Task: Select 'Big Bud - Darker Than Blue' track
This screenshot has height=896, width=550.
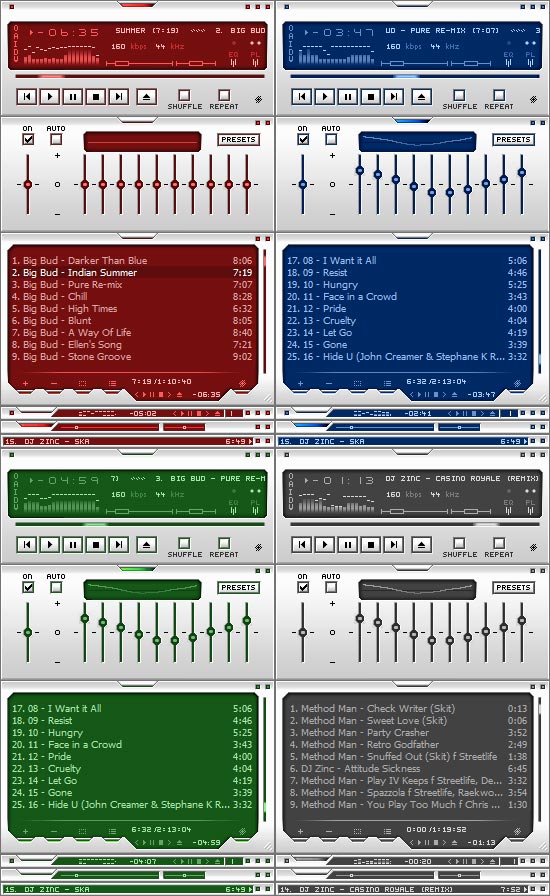Action: [x=131, y=261]
